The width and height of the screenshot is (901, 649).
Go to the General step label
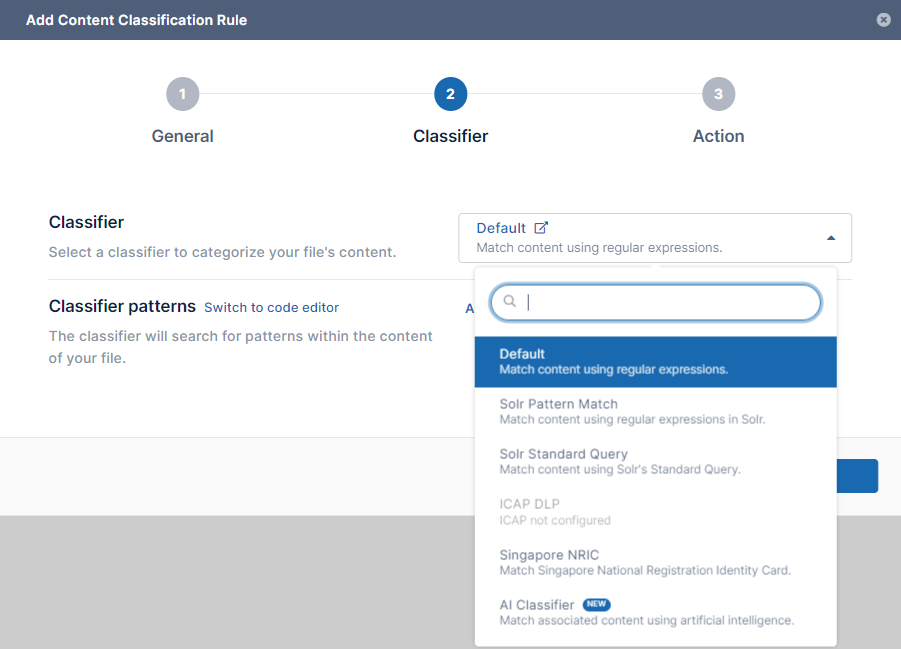[x=182, y=136]
